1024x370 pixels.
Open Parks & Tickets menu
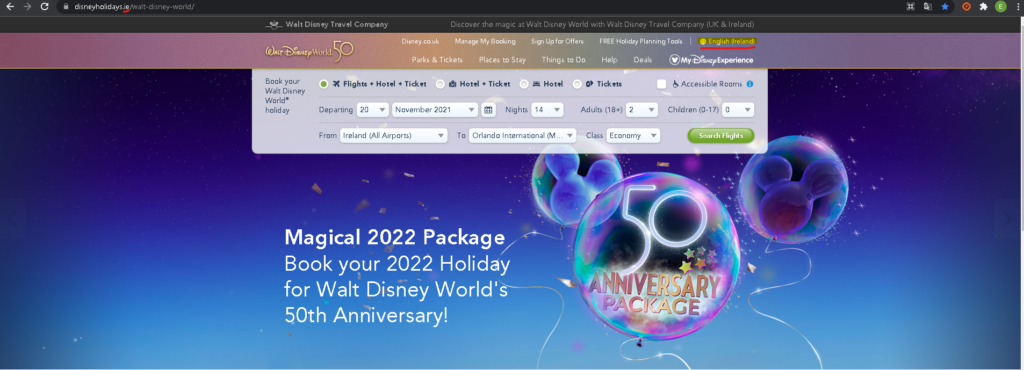(437, 60)
